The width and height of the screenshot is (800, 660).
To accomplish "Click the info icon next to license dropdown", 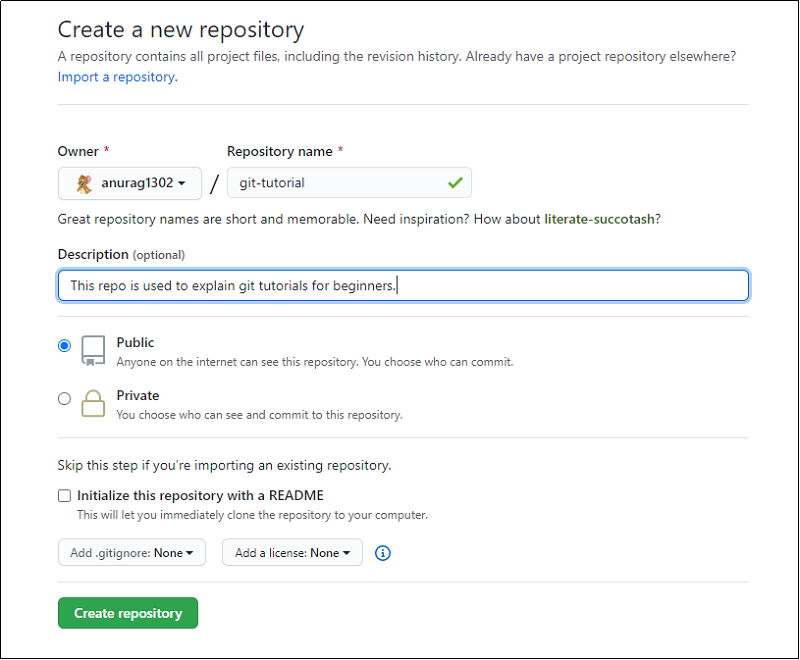I will (382, 553).
